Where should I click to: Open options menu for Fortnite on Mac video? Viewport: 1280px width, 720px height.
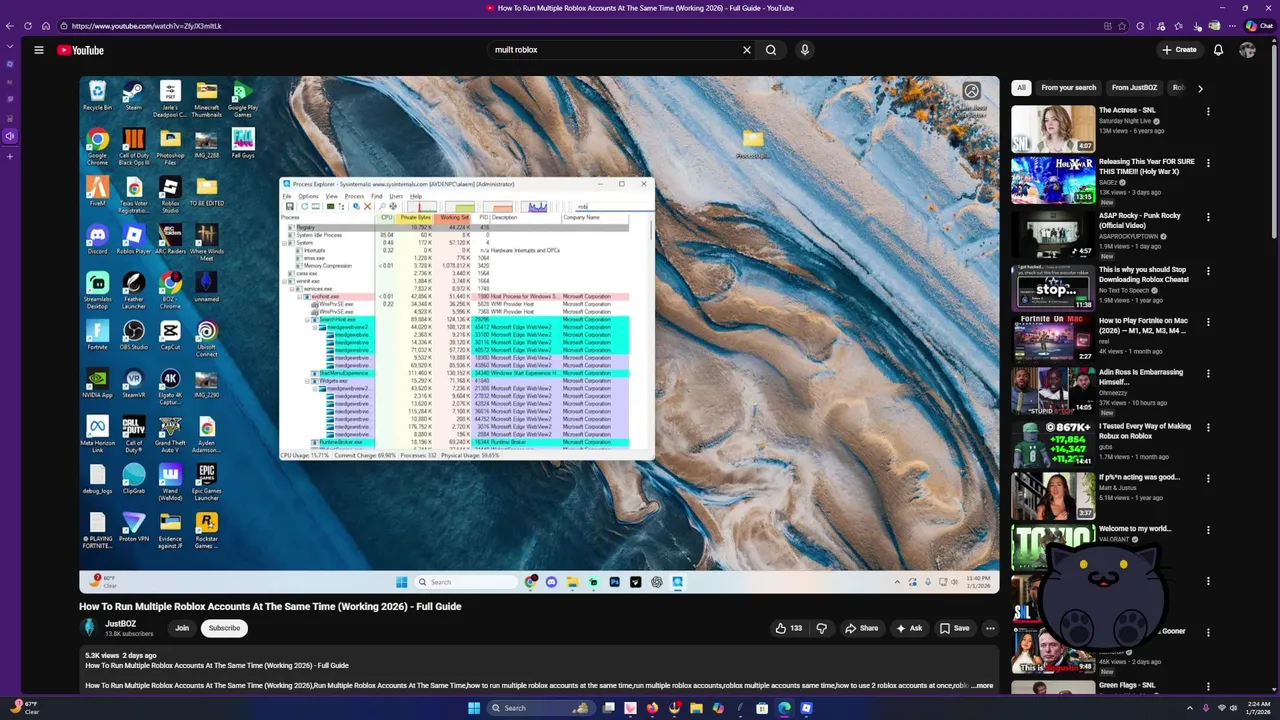(1208, 322)
